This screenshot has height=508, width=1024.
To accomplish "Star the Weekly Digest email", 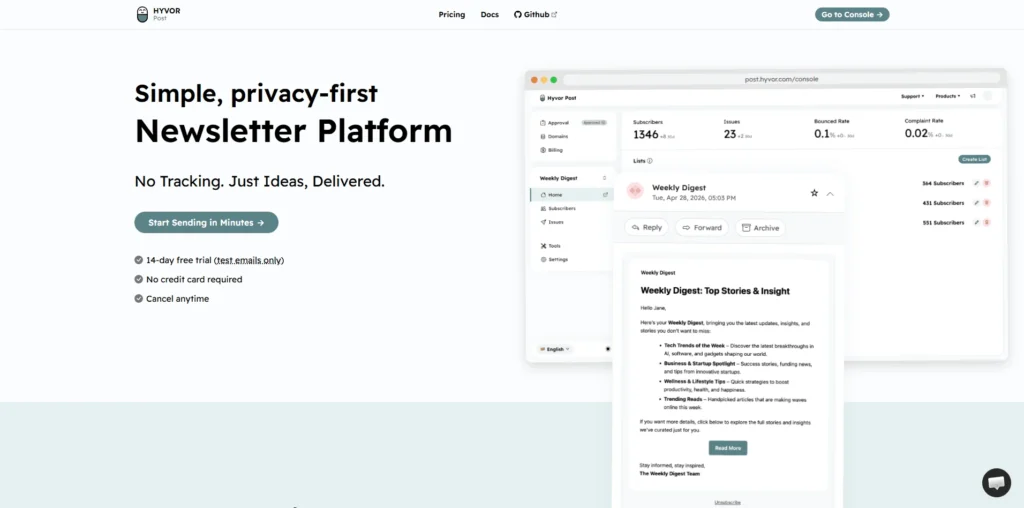I will pyautogui.click(x=814, y=193).
